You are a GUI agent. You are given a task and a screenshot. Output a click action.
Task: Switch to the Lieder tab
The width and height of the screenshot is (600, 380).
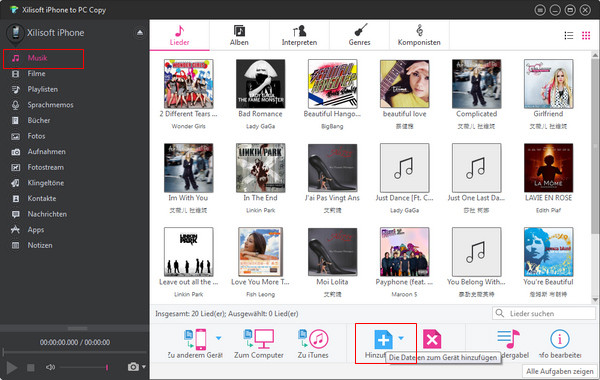coord(179,35)
